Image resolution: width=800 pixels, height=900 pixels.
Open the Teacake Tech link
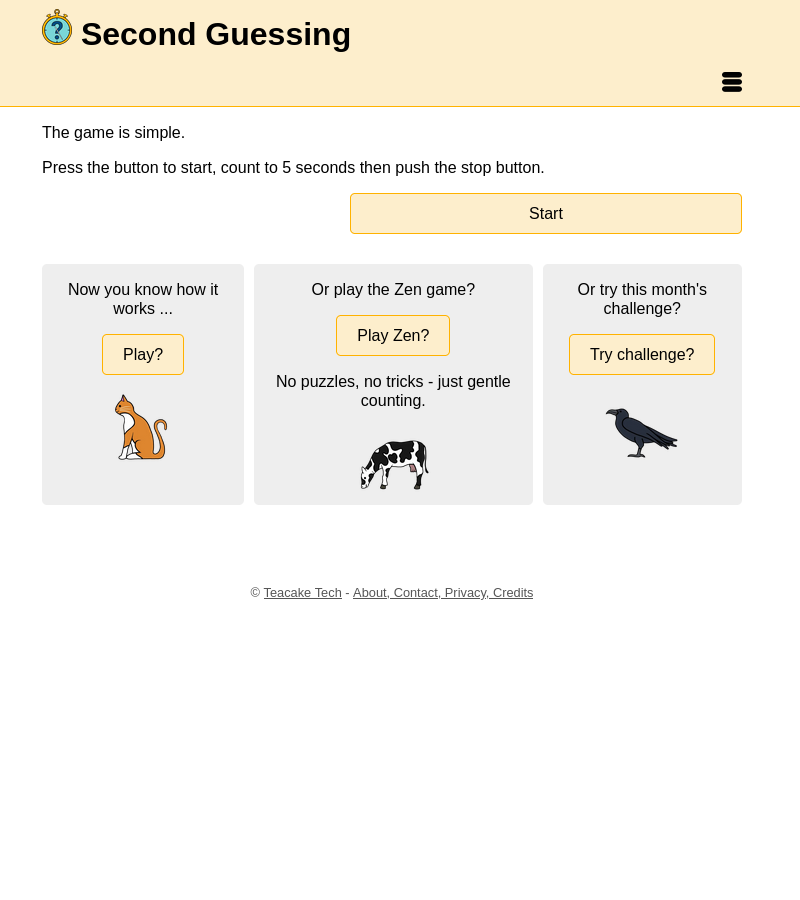point(302,593)
